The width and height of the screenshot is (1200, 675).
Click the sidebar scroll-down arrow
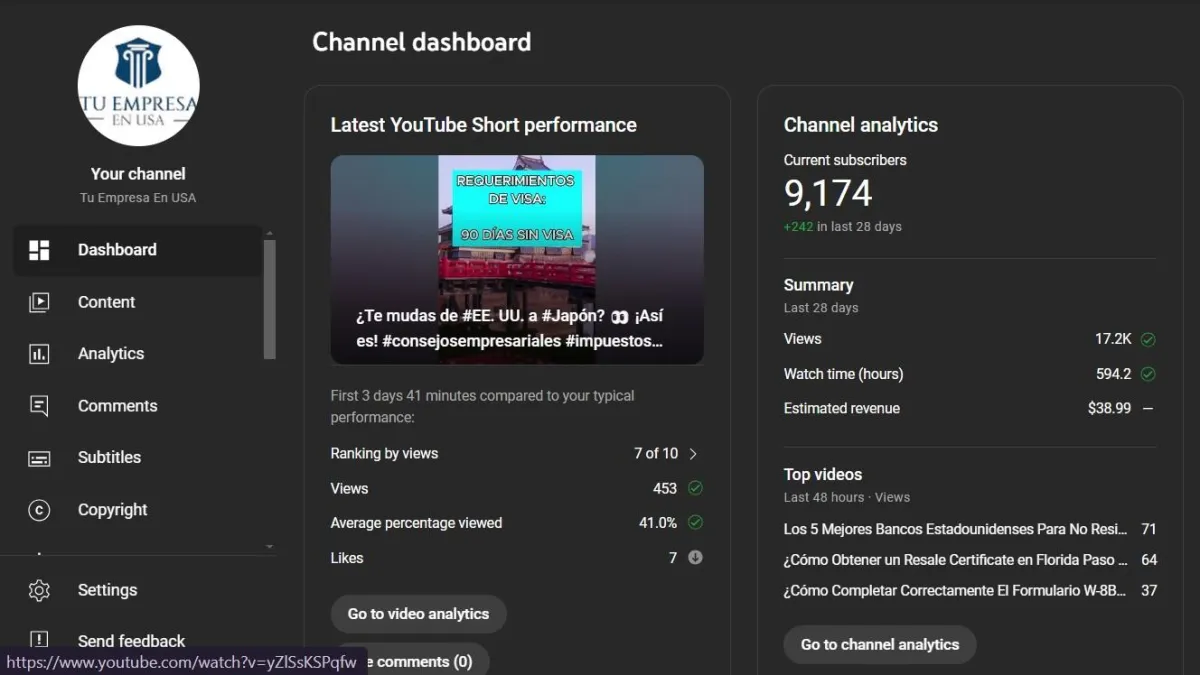tap(268, 547)
